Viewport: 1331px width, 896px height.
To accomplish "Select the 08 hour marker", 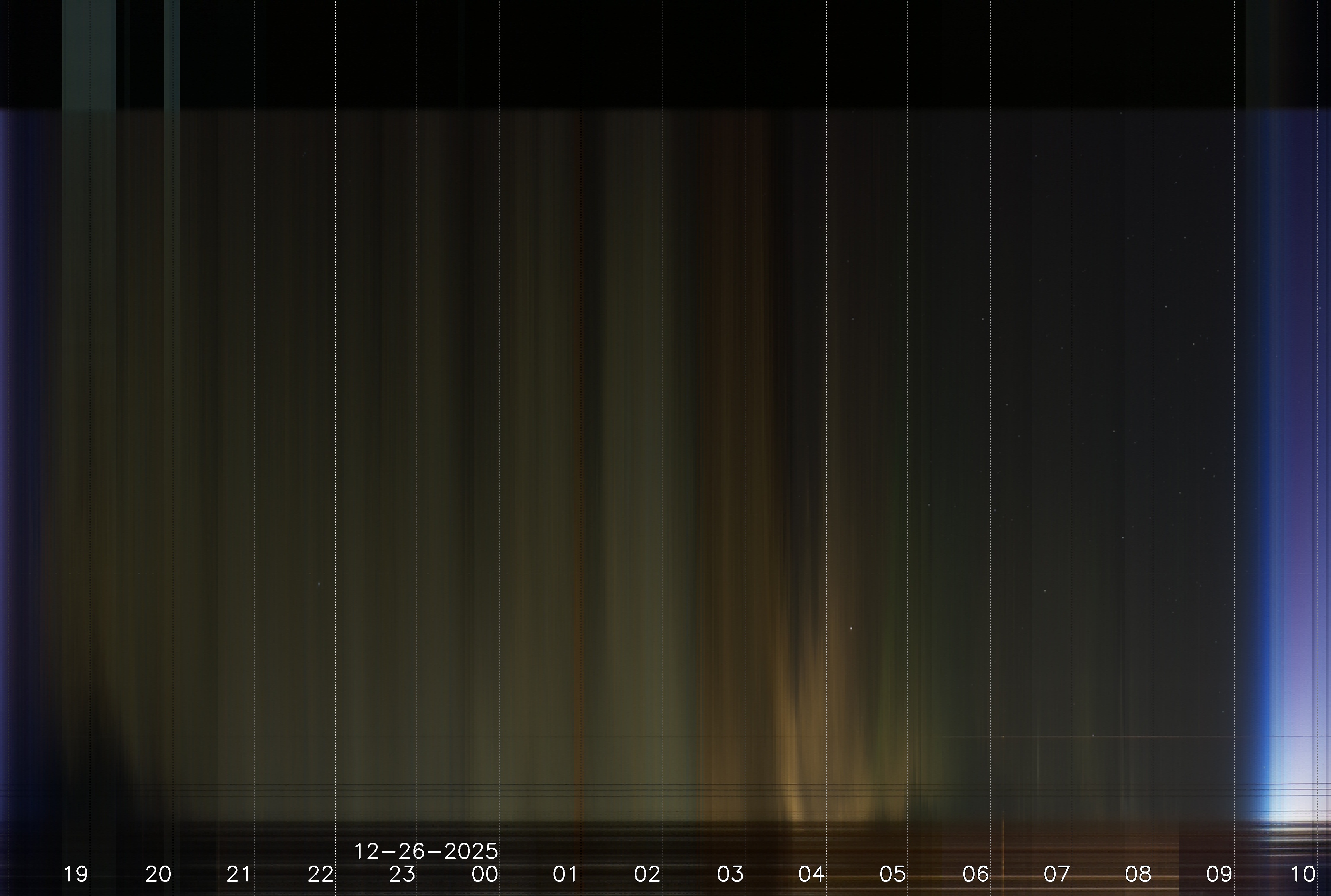I will click(1138, 874).
